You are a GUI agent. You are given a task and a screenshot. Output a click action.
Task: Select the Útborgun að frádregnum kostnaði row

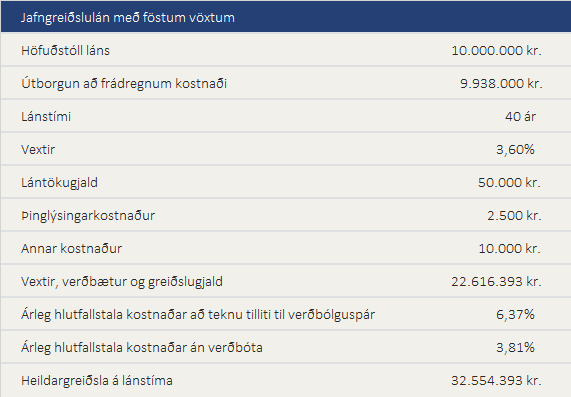[x=286, y=83]
